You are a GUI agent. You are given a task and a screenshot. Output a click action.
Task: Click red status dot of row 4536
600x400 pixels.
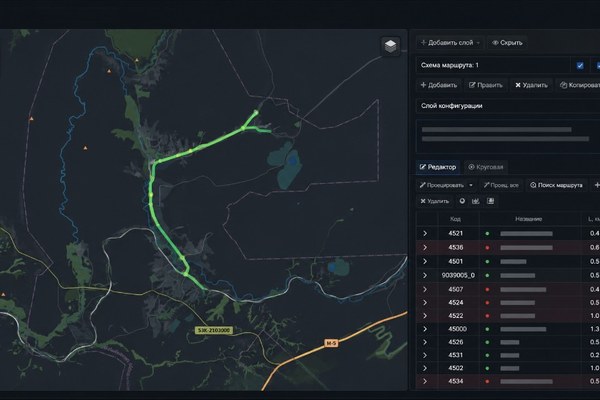pos(488,248)
